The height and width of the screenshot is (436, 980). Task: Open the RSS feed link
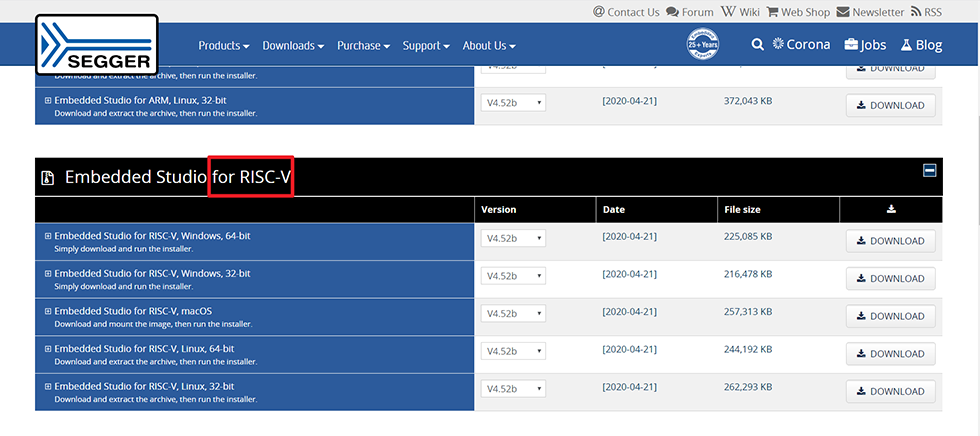tap(926, 12)
